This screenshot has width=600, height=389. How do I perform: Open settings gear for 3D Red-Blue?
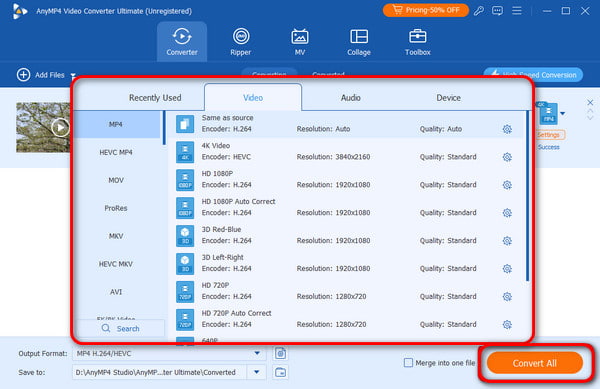pos(507,241)
